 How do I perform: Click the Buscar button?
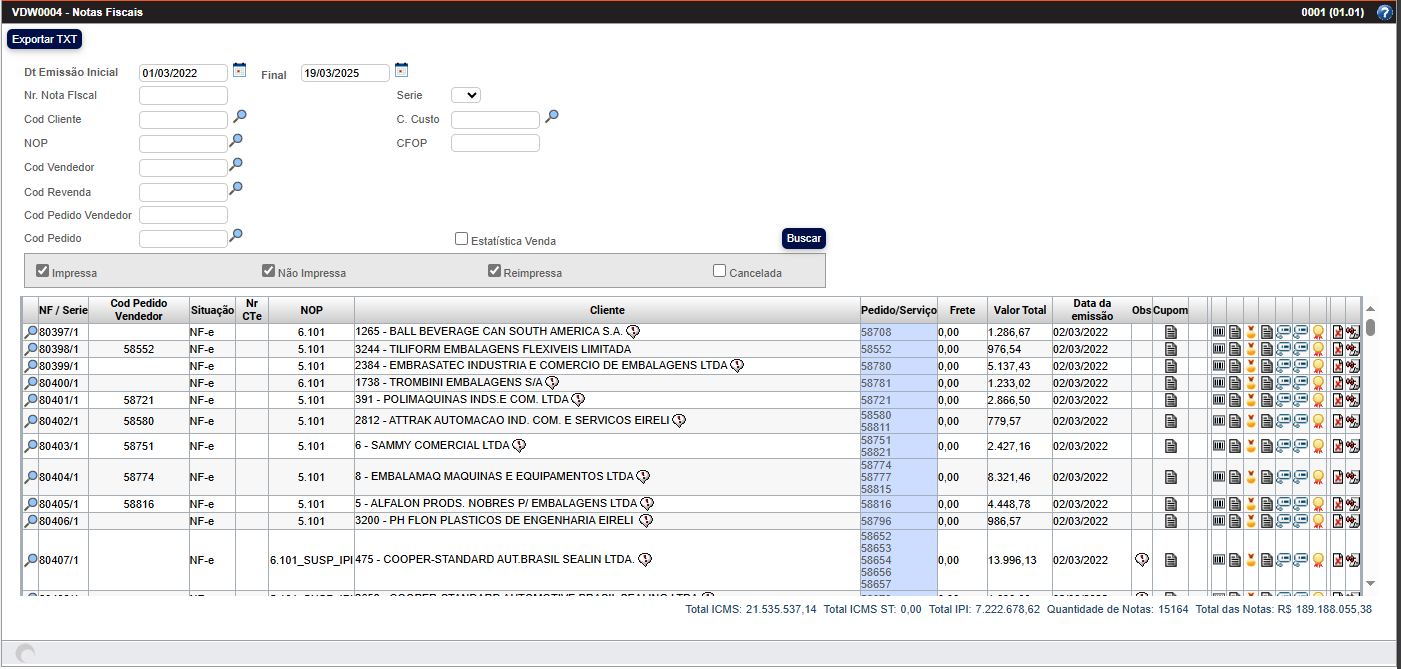coord(803,239)
